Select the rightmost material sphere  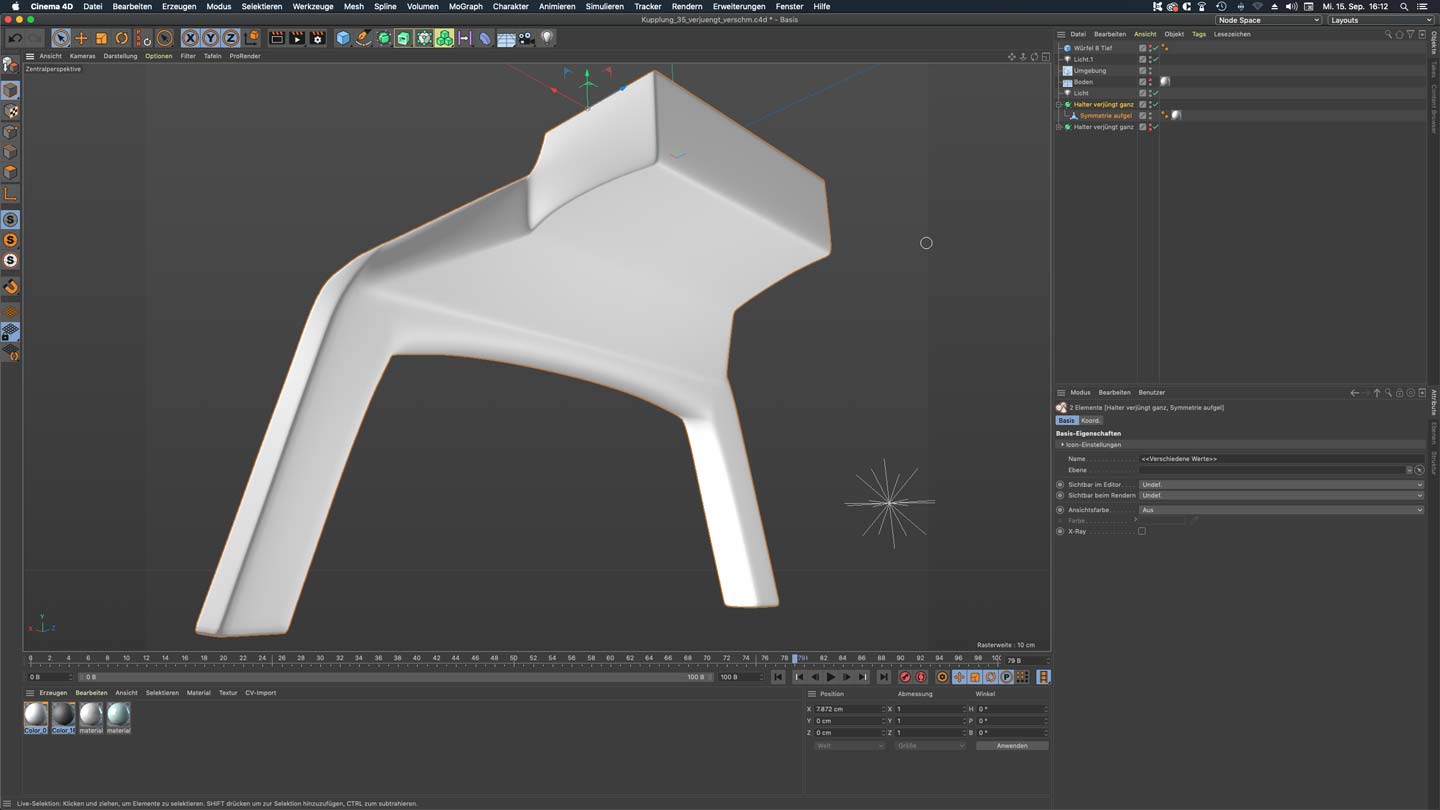[x=118, y=718]
